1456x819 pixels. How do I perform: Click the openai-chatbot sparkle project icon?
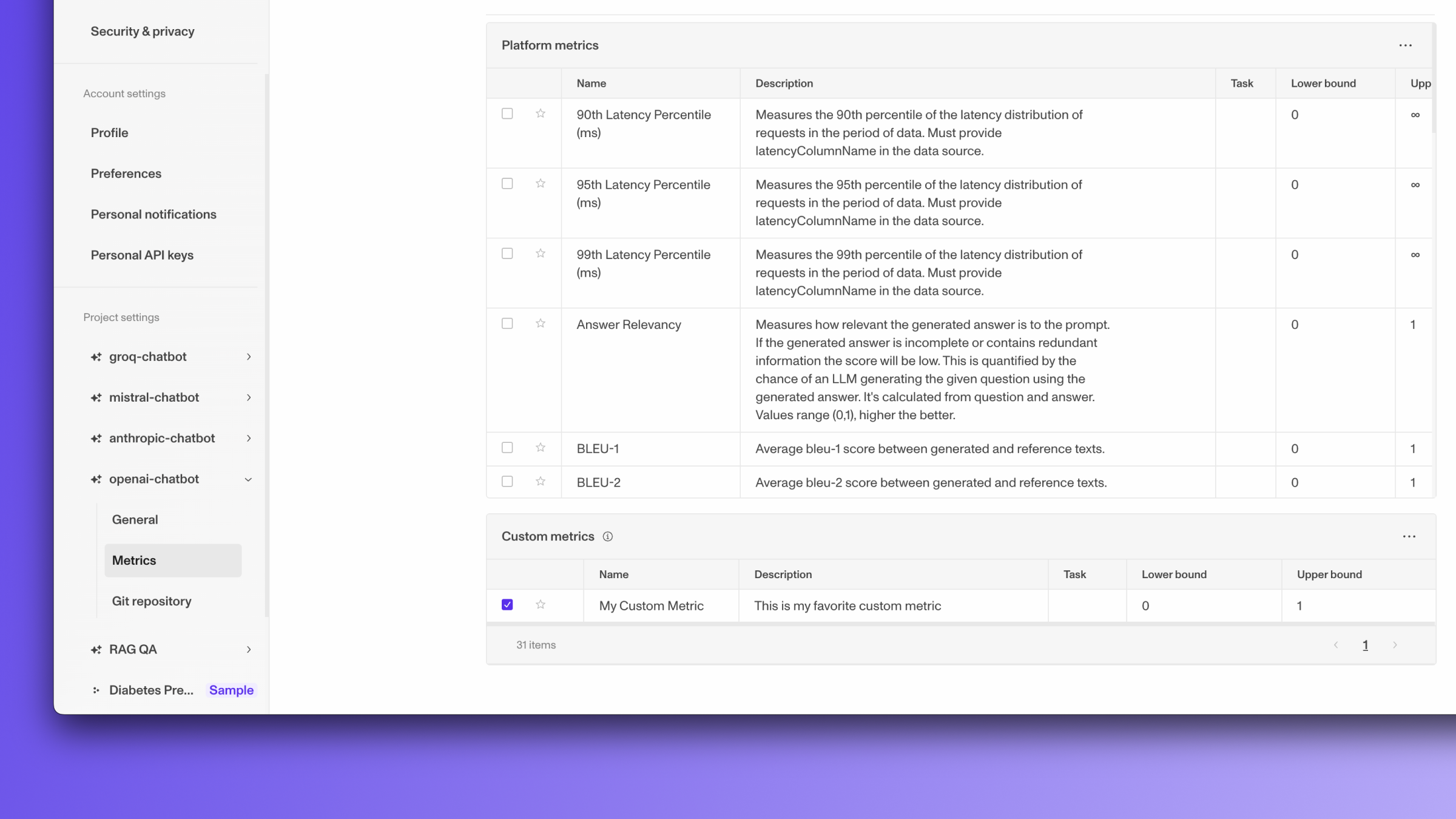96,479
